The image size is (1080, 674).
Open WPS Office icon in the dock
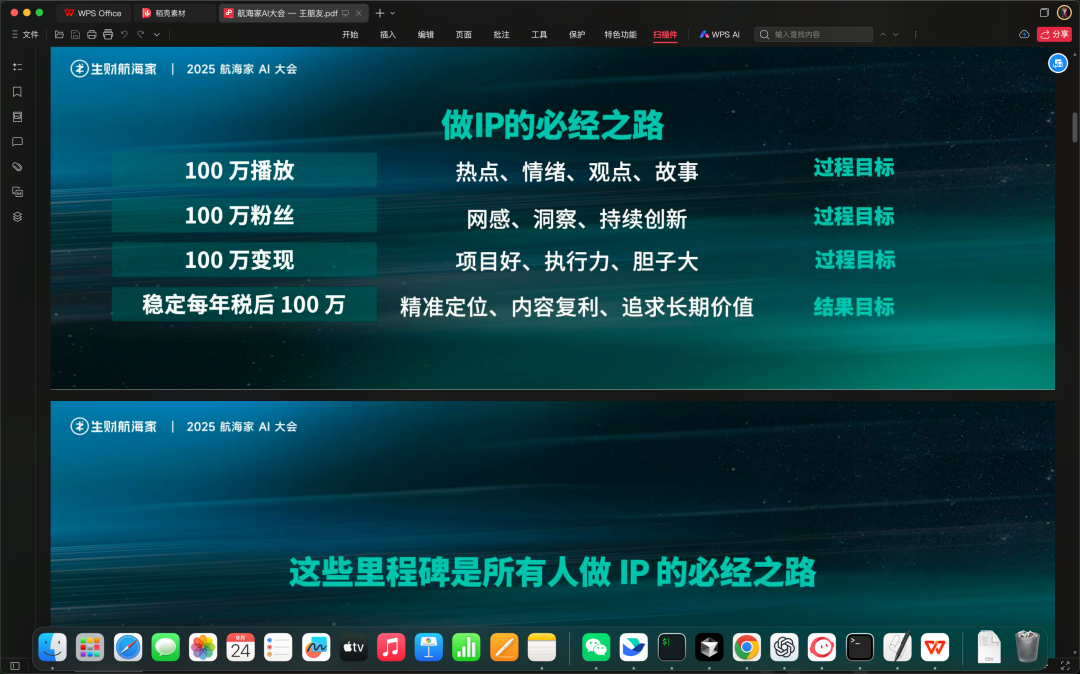pyautogui.click(x=935, y=647)
